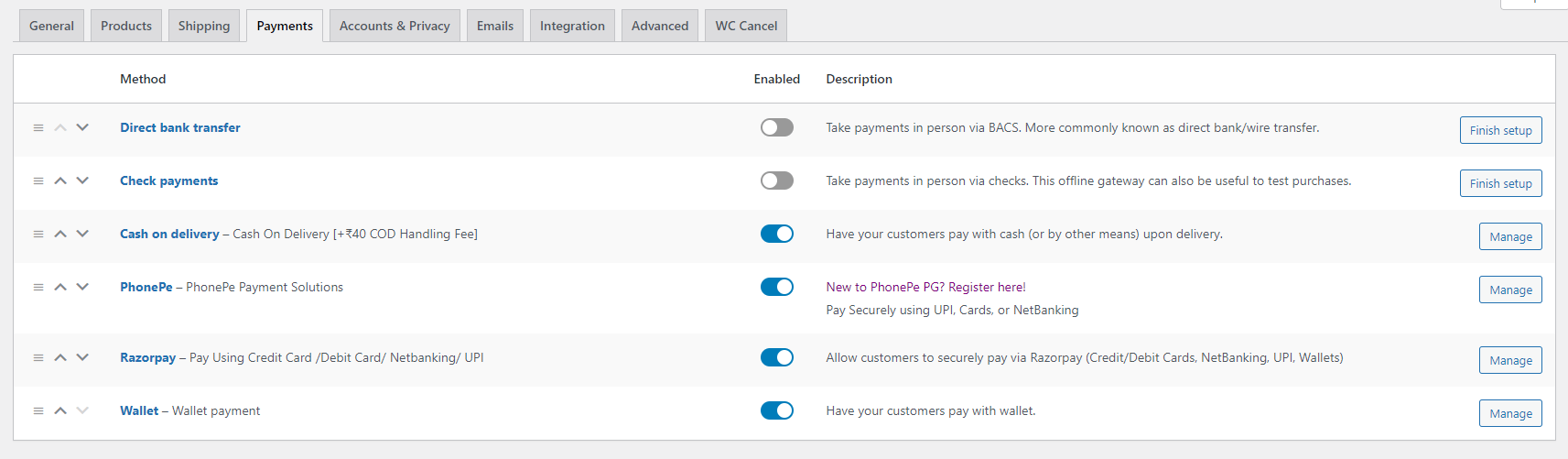Open the WC Cancel tab
1568x459 pixels.
click(746, 26)
